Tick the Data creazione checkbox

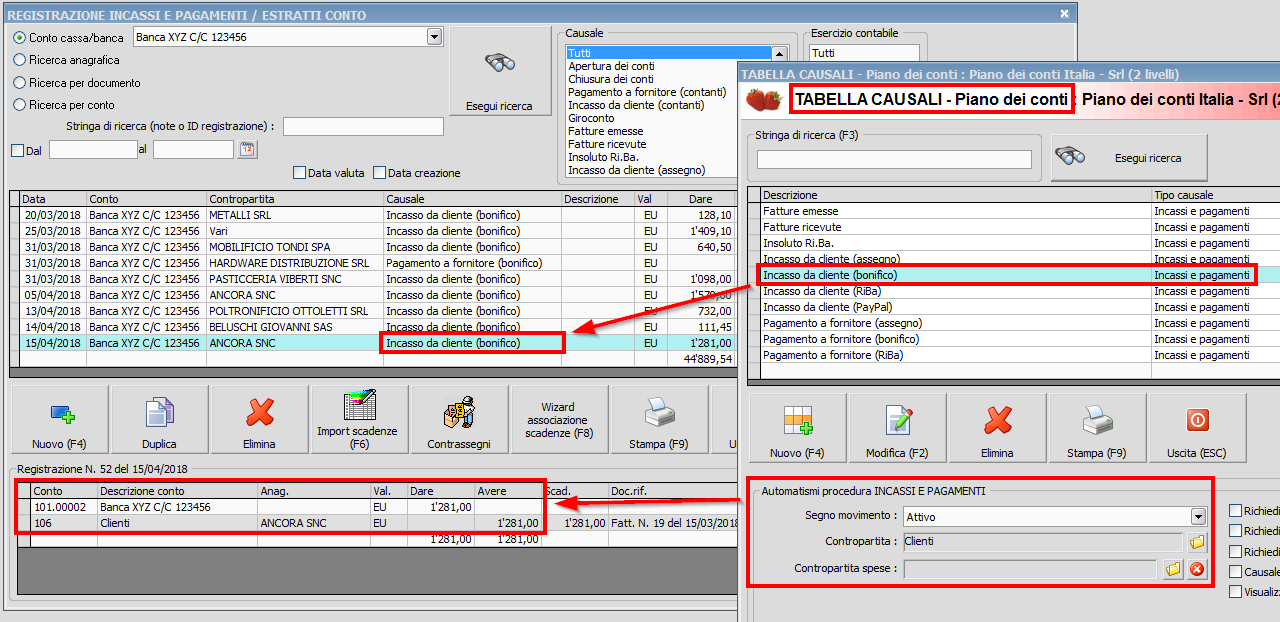[x=379, y=173]
